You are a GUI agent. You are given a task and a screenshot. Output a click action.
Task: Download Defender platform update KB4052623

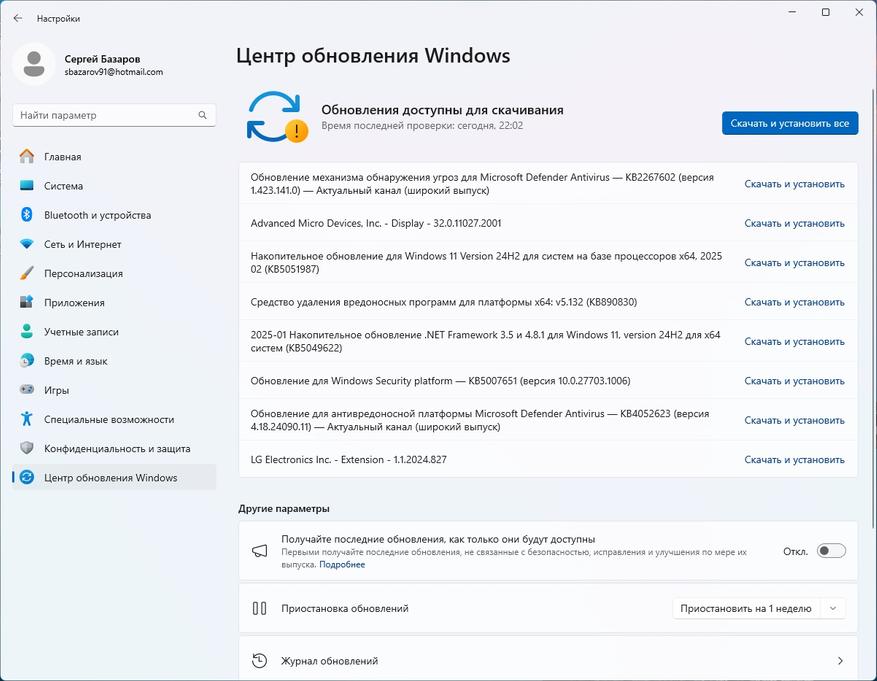pyautogui.click(x=794, y=420)
